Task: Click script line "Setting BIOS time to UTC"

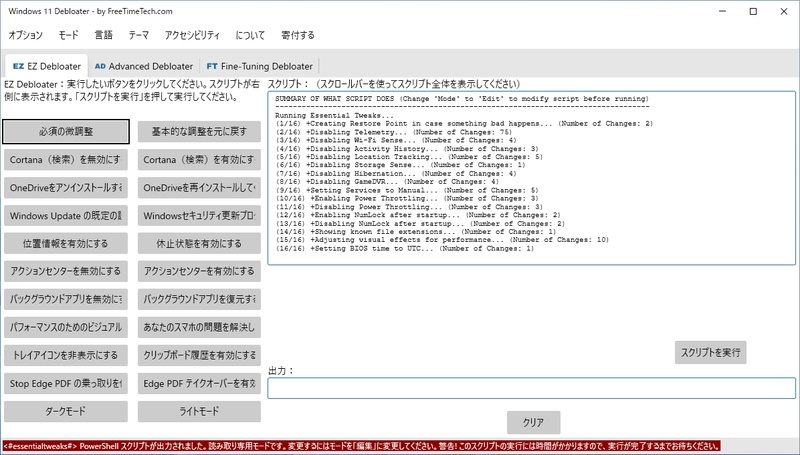Action: click(405, 248)
